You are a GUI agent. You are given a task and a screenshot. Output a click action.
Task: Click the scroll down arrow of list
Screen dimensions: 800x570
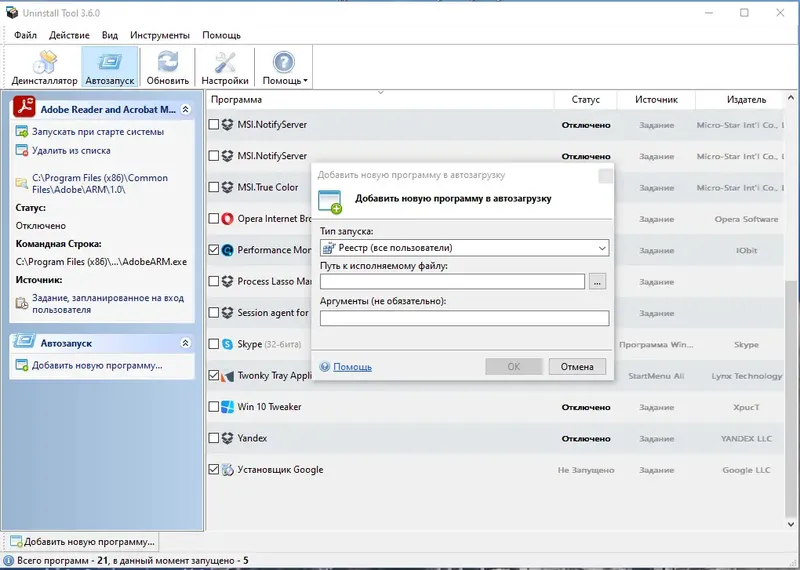click(x=791, y=524)
